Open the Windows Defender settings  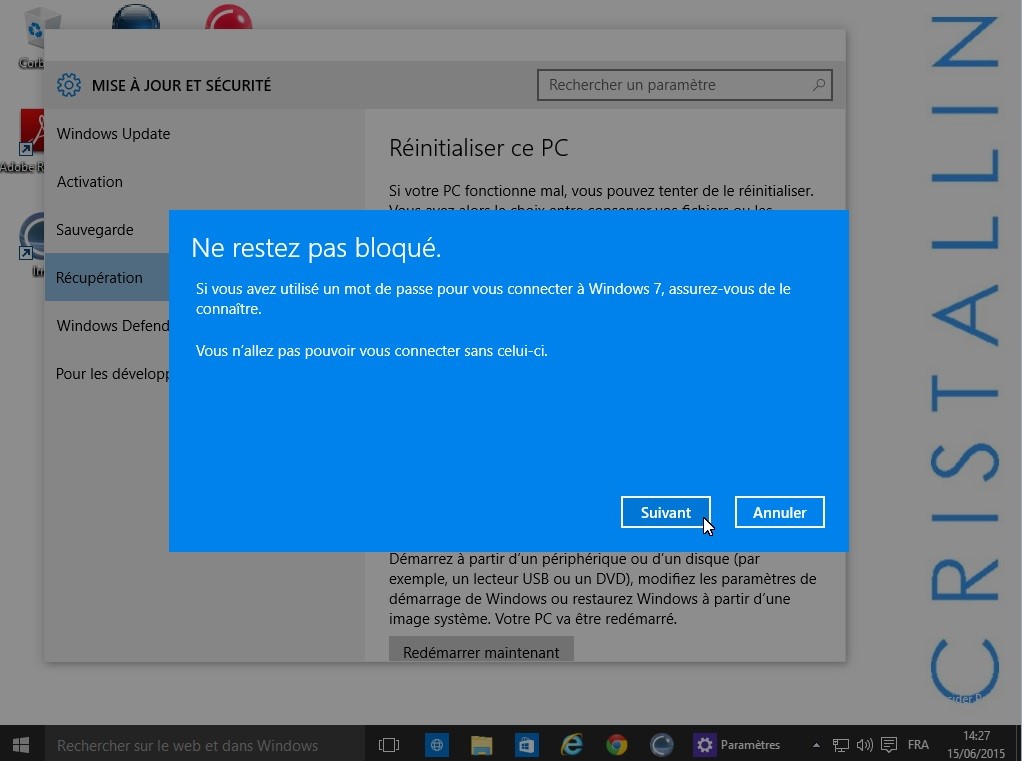(x=112, y=326)
